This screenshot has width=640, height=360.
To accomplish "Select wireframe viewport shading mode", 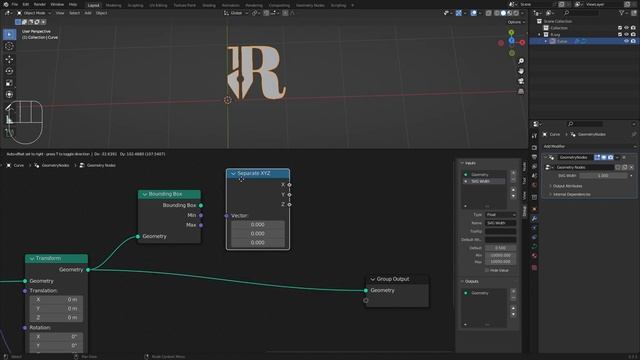I will (497, 13).
